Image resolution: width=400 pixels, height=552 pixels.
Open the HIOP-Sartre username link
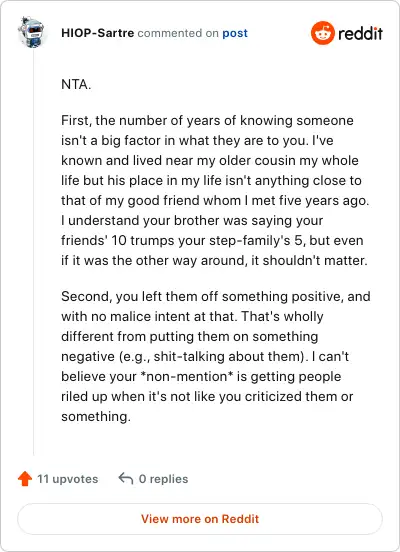tap(98, 33)
